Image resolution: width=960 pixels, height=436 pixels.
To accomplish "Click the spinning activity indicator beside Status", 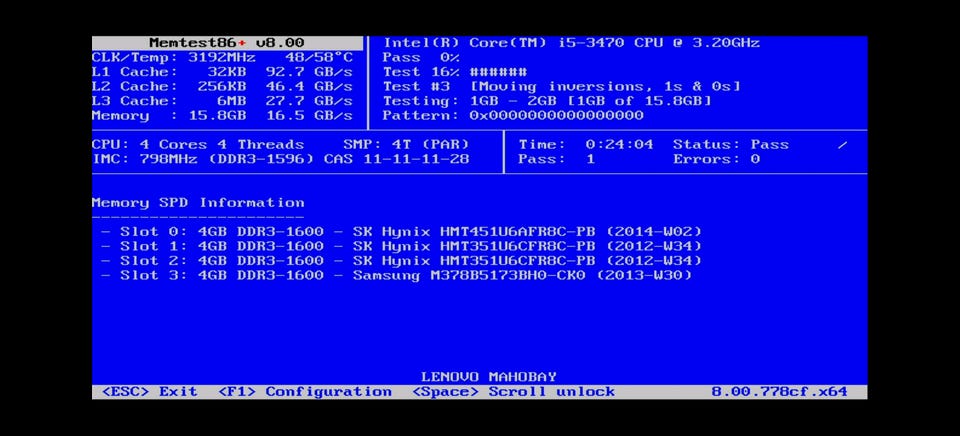I will [842, 145].
